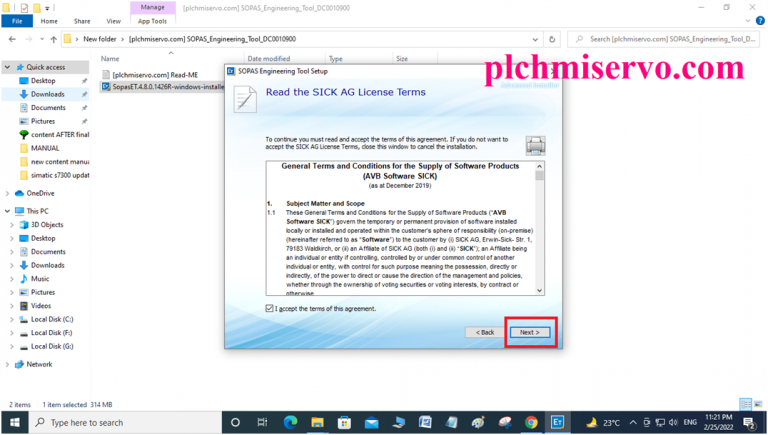Open File Explorer taskbar icon

[317, 422]
